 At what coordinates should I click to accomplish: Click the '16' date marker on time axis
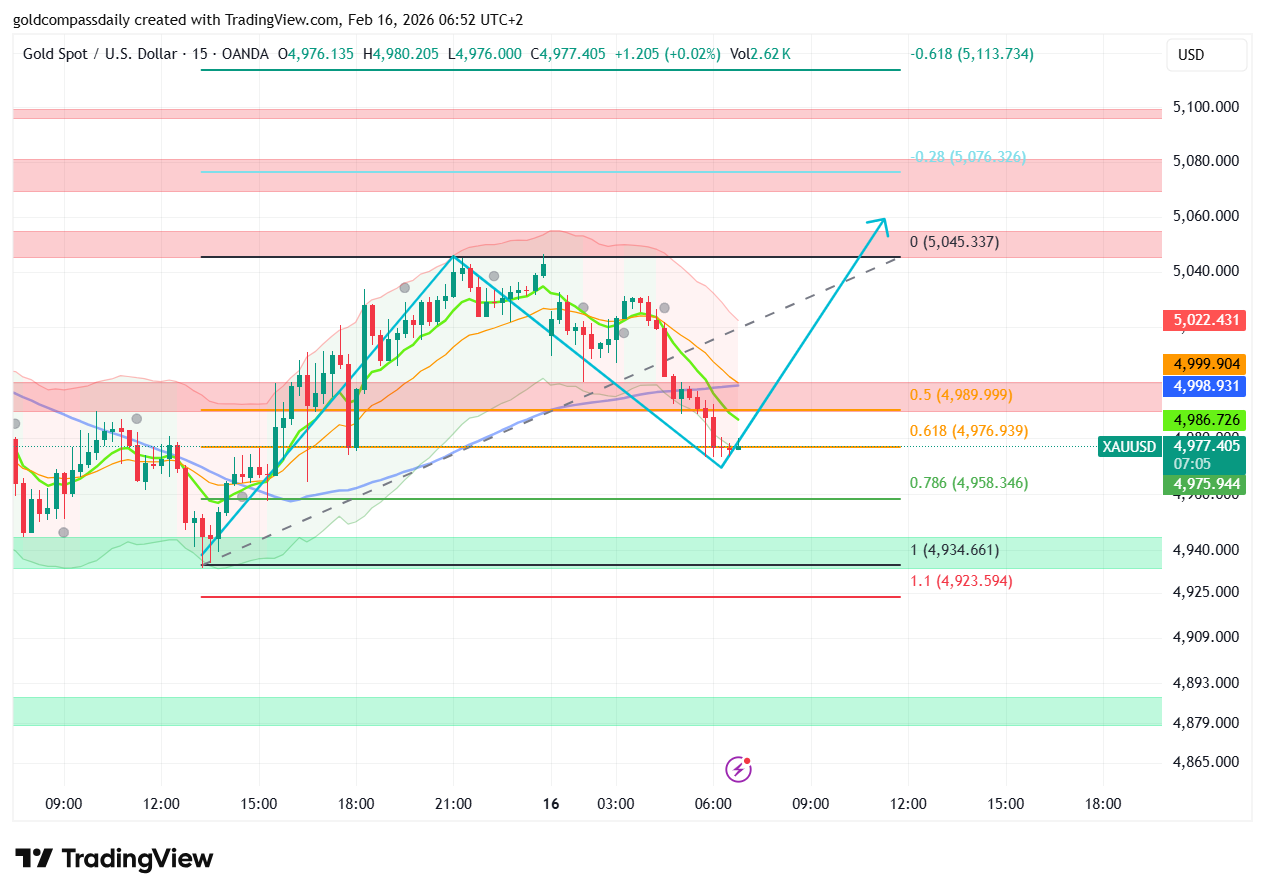pos(550,803)
